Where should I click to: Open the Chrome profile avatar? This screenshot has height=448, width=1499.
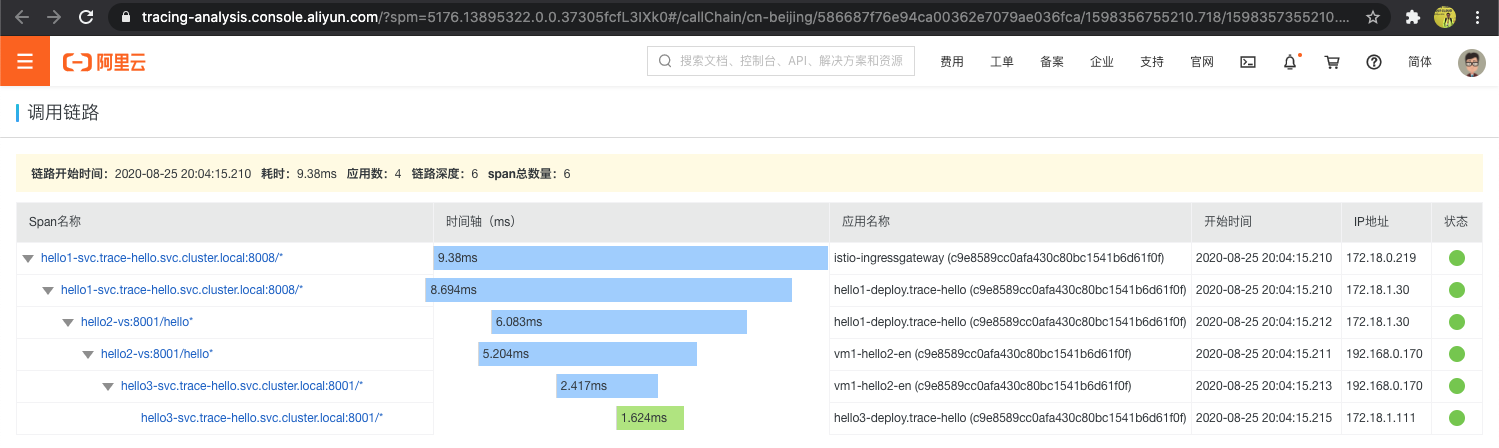coord(1445,17)
